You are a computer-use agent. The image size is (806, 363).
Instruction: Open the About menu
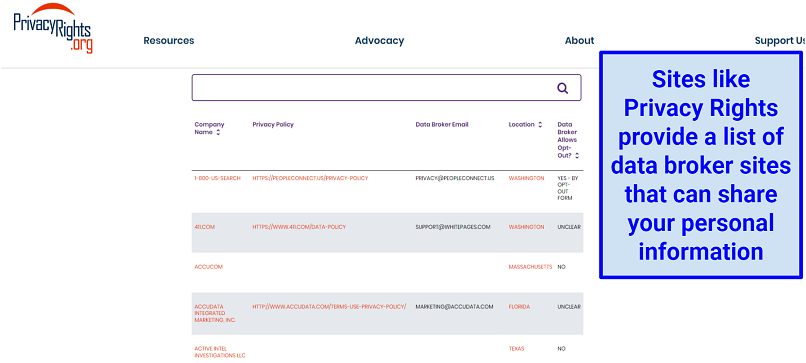click(x=579, y=41)
